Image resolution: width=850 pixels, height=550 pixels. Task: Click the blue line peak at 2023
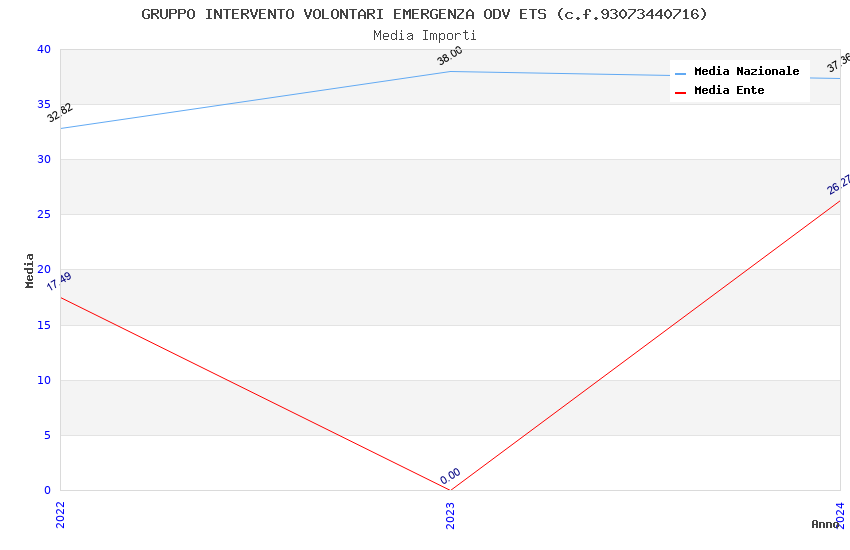[x=450, y=72]
